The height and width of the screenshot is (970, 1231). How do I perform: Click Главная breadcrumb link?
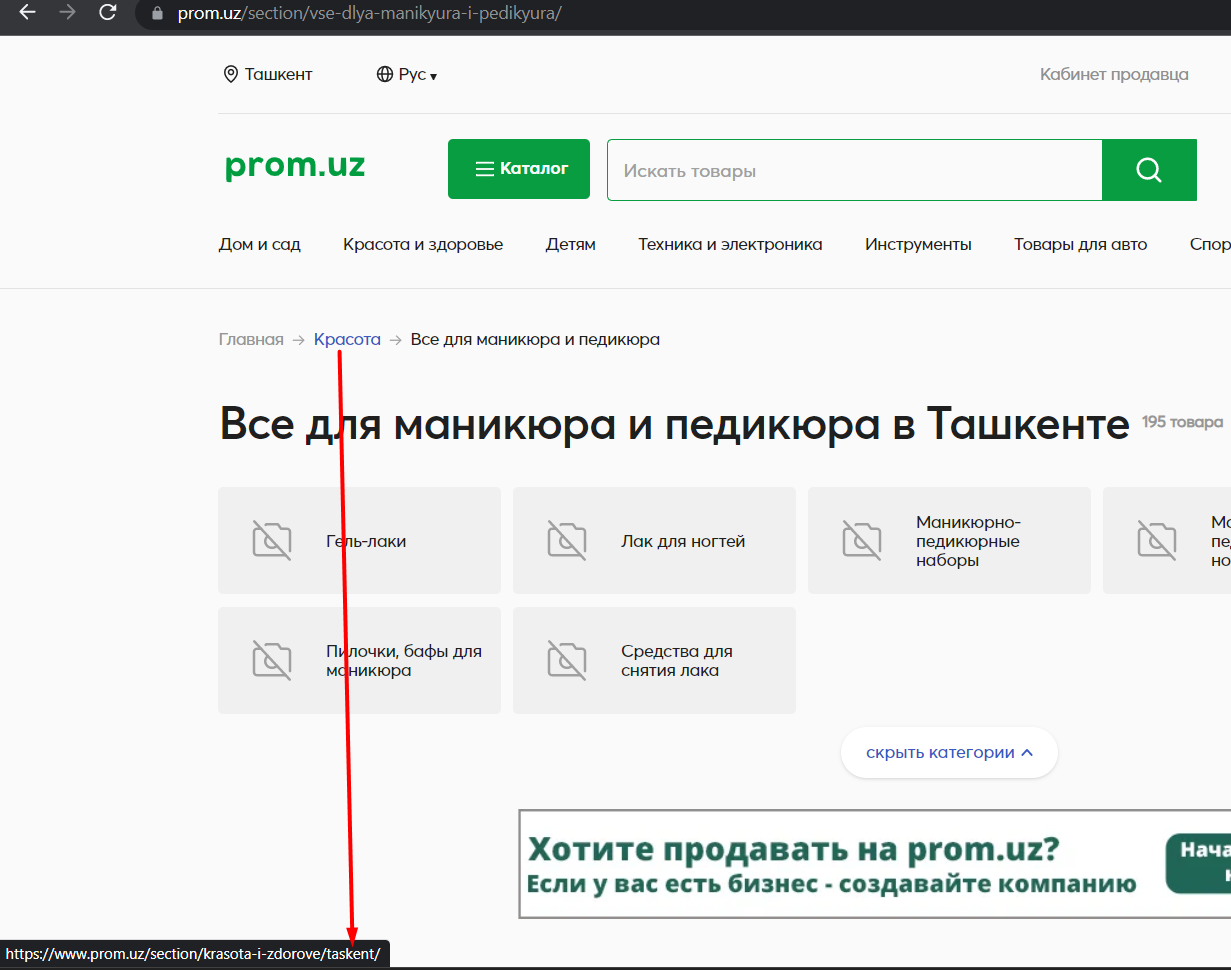coord(251,339)
